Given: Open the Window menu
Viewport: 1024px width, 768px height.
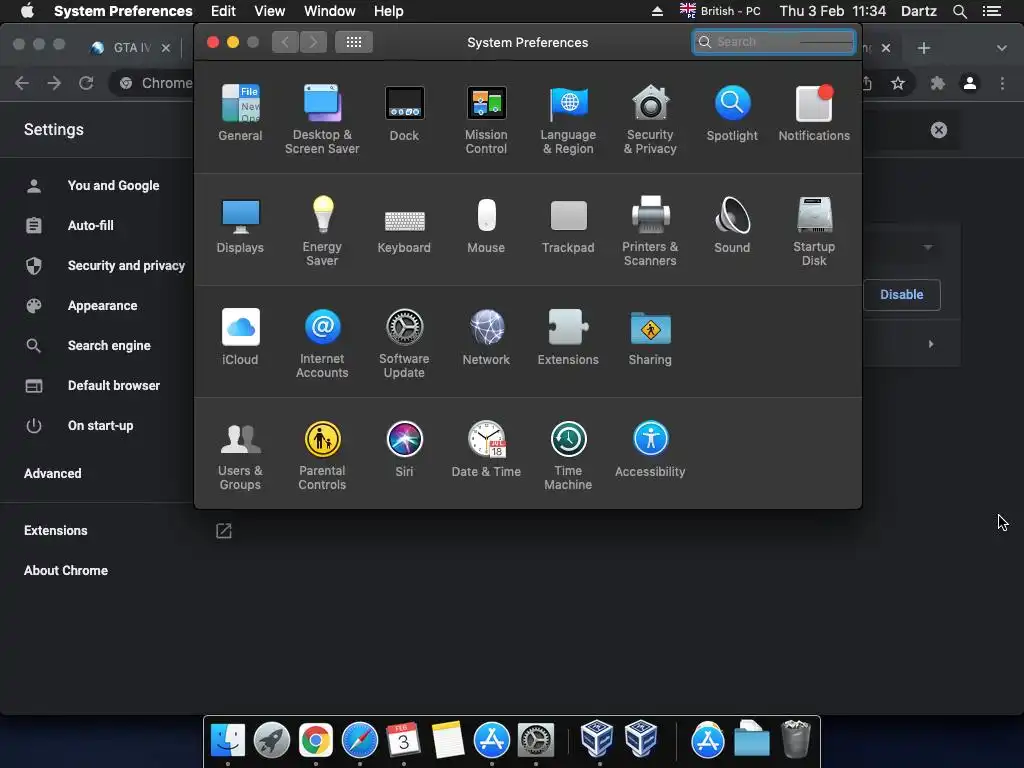Looking at the screenshot, I should 330,11.
